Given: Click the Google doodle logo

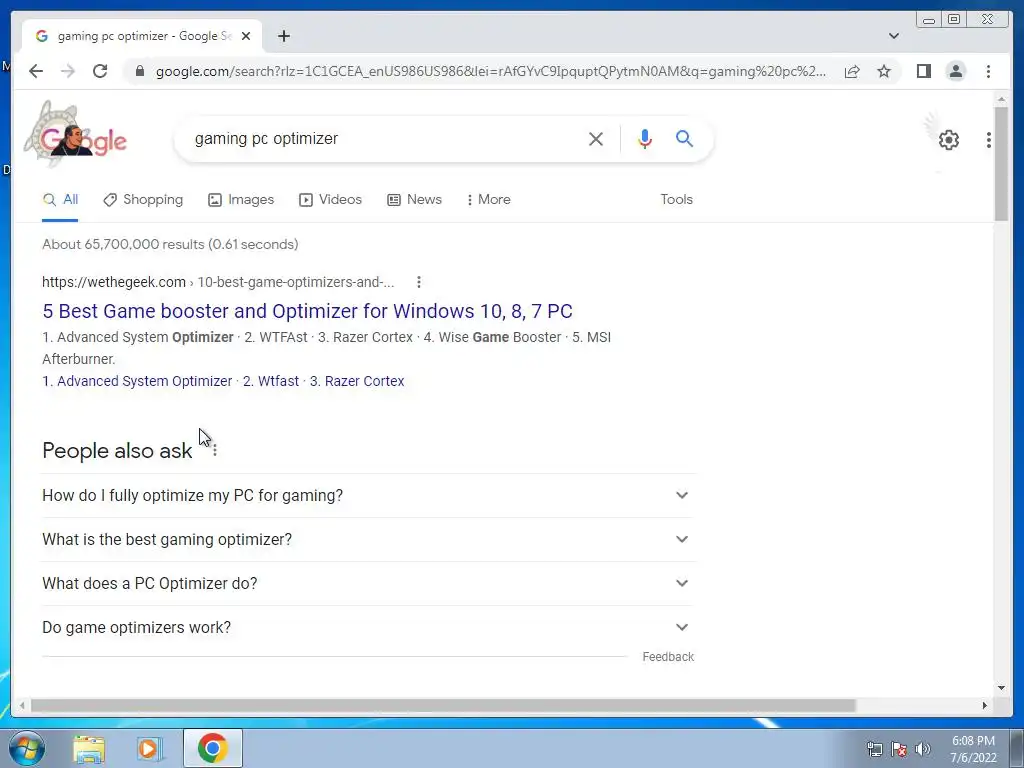Looking at the screenshot, I should 77,136.
